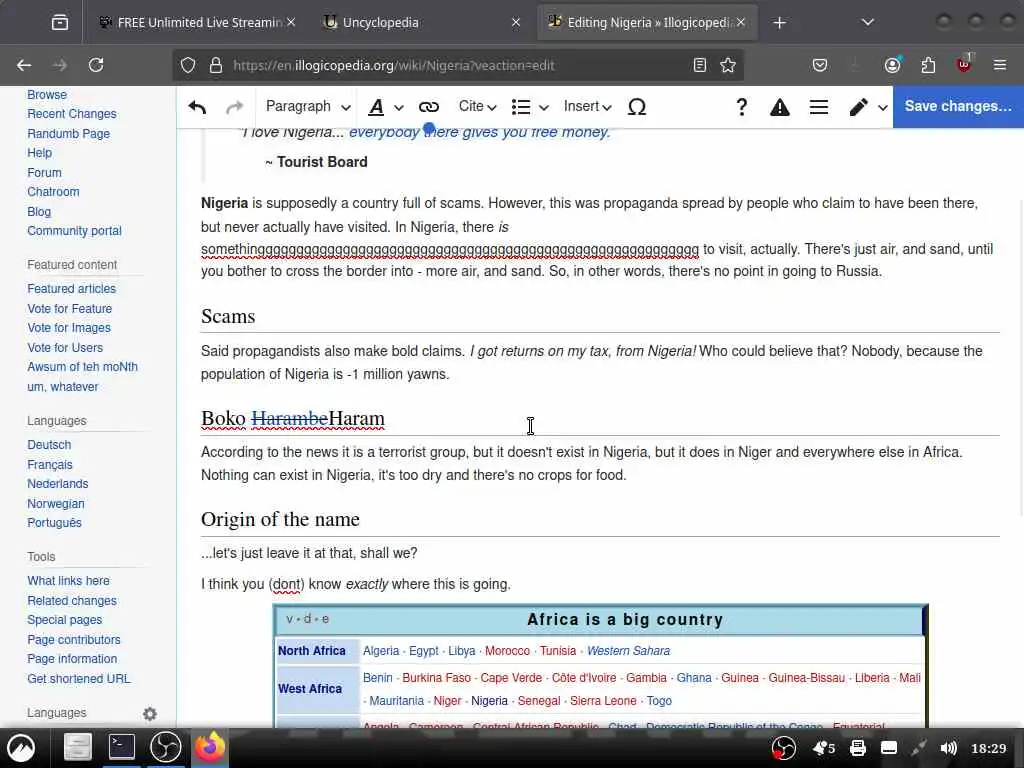
Task: Bookmark this page with the star
Action: (x=728, y=65)
